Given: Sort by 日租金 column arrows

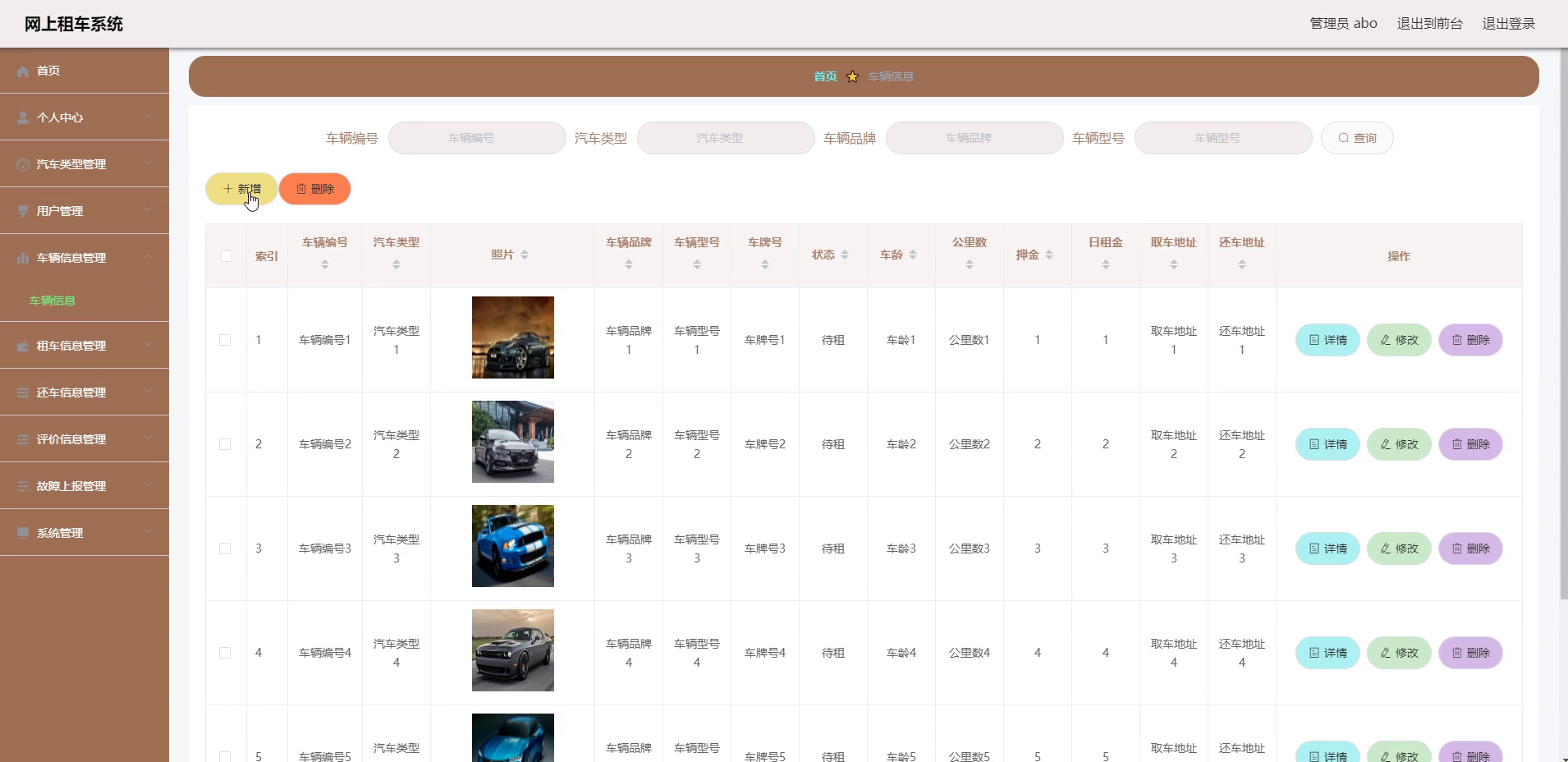Looking at the screenshot, I should coord(1106,264).
